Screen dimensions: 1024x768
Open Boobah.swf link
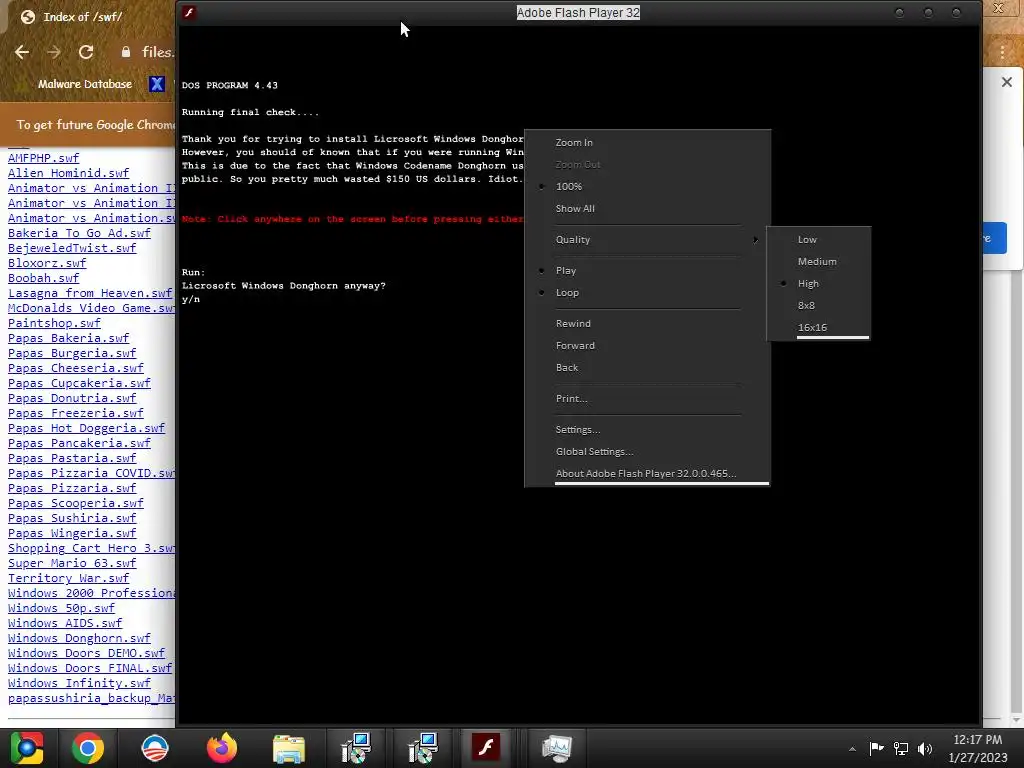click(x=43, y=278)
